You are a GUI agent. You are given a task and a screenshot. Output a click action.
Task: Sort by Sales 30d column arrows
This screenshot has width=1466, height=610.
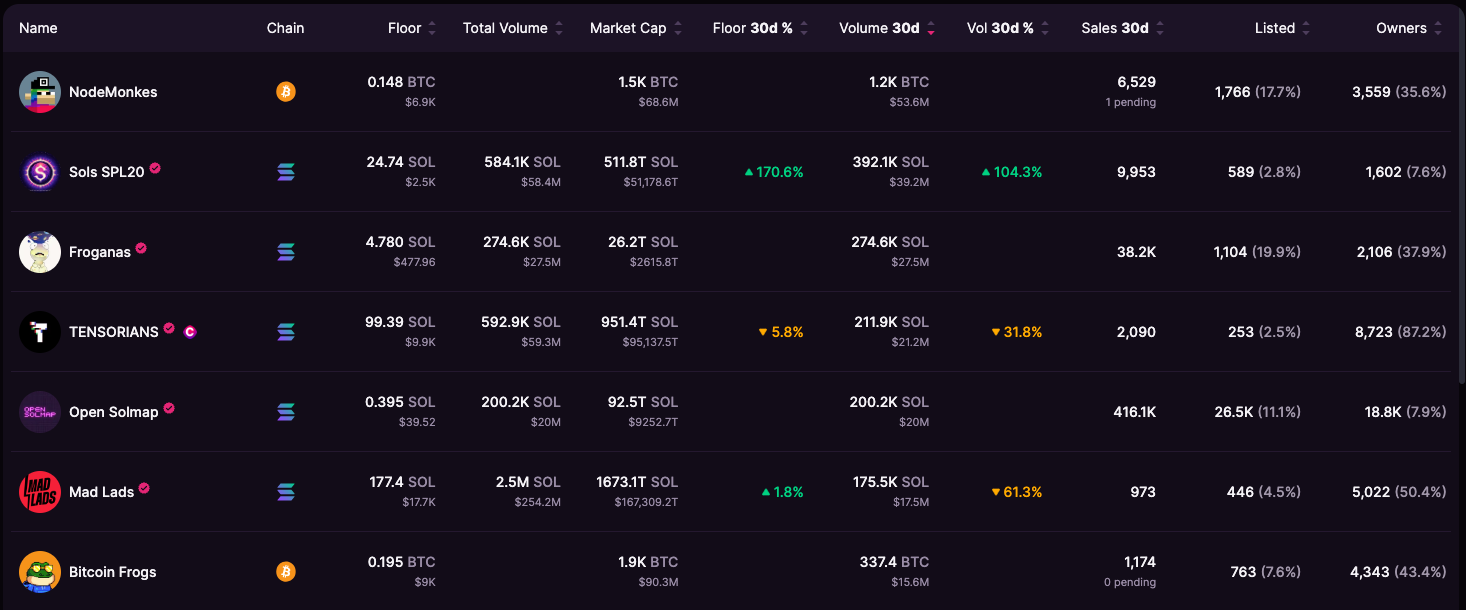1160,28
